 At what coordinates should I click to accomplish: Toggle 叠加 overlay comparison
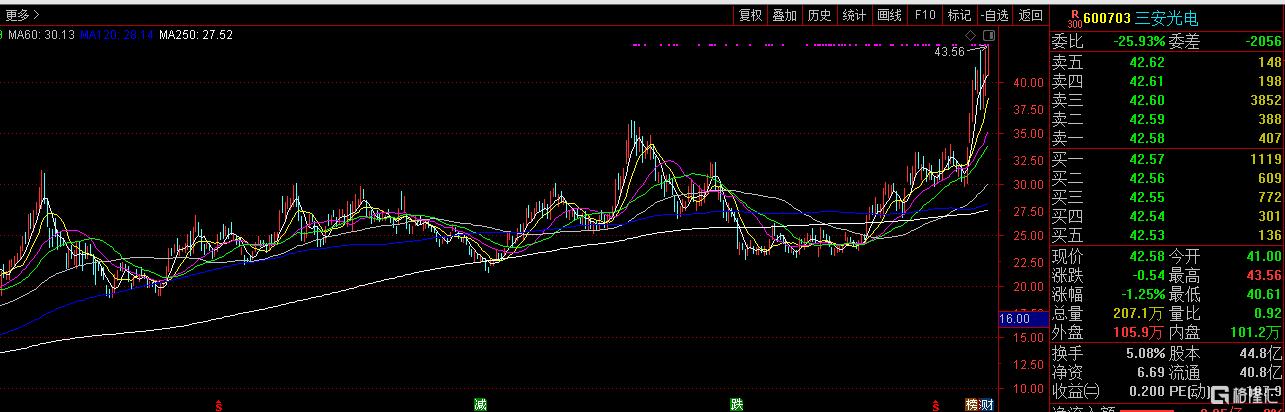[785, 15]
